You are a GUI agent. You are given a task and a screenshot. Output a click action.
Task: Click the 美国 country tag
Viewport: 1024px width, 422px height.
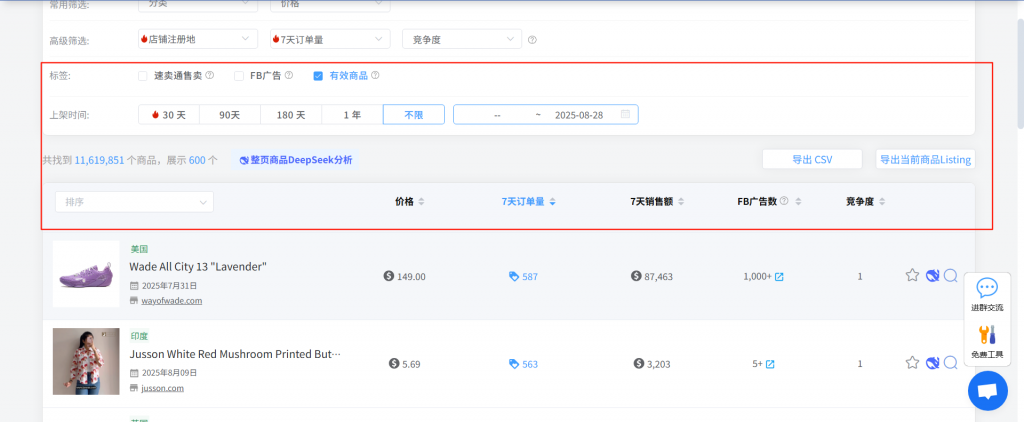click(139, 249)
